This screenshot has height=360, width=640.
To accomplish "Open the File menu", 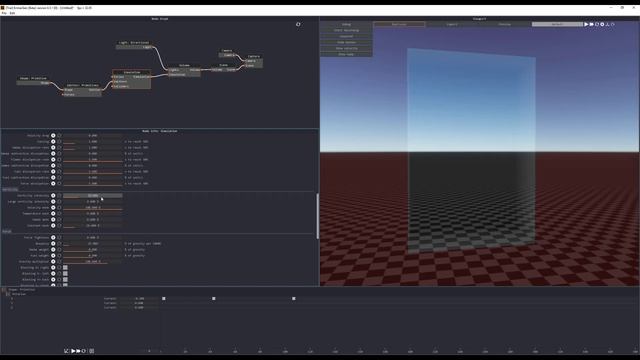I will (x=4, y=13).
